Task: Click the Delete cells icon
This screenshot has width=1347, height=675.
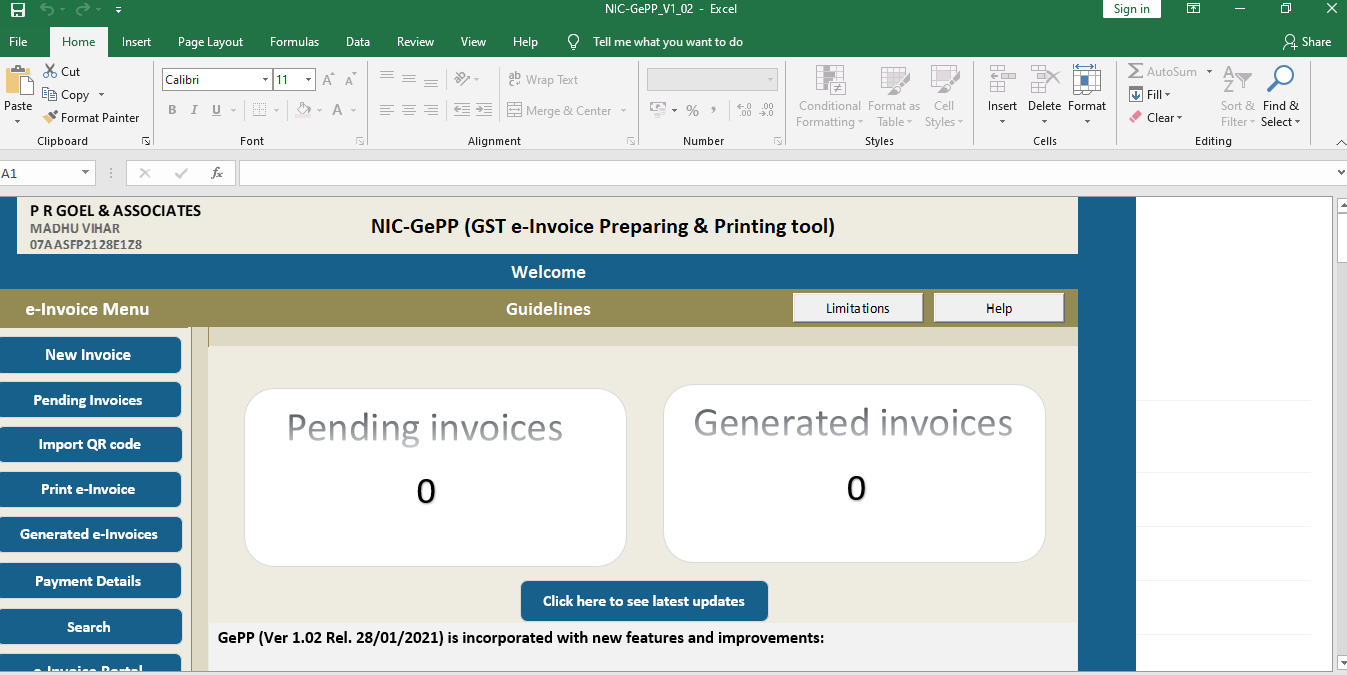Action: point(1044,80)
